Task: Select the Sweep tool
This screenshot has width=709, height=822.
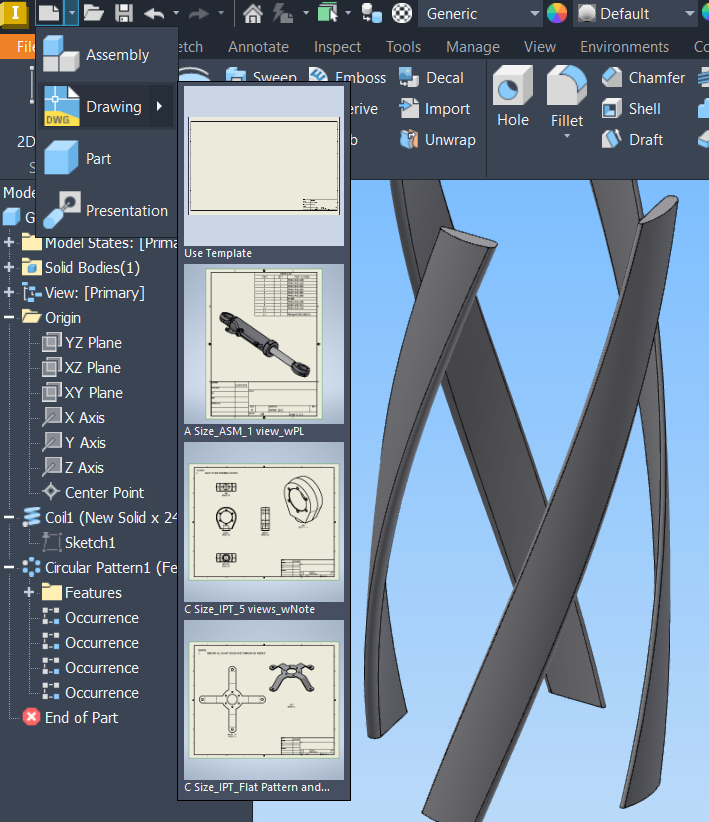Action: click(261, 77)
